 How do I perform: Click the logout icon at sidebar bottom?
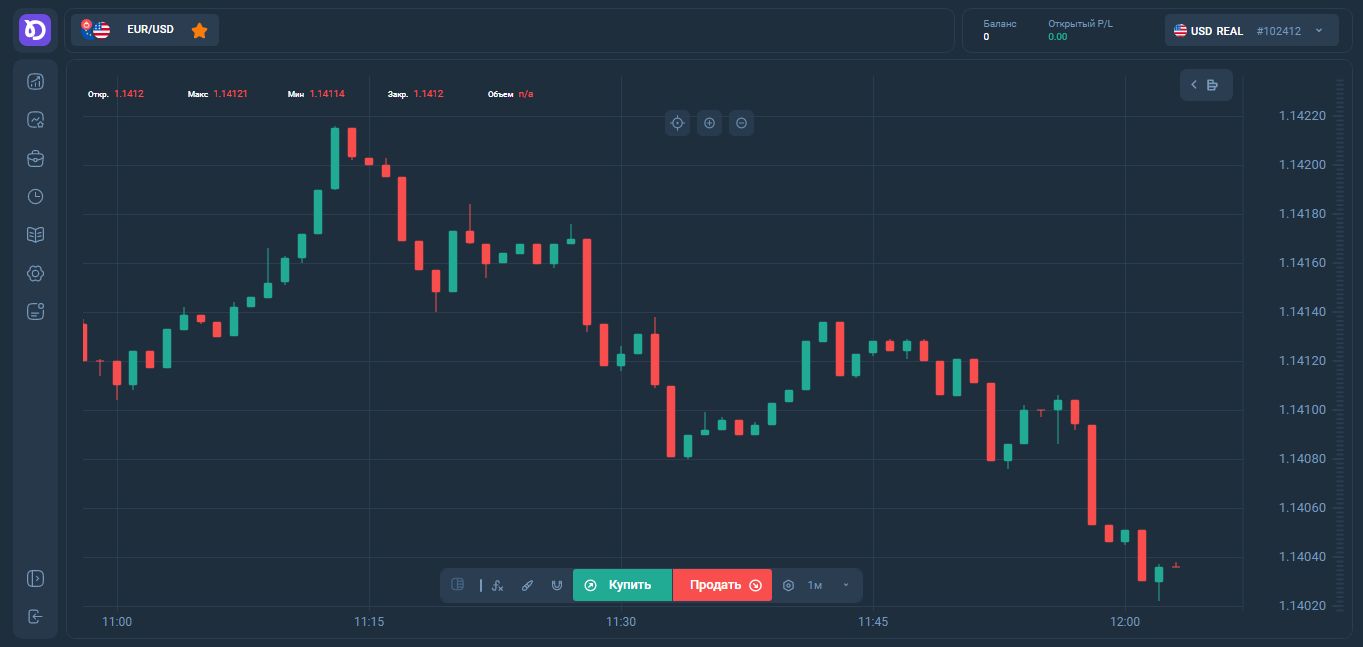(35, 616)
